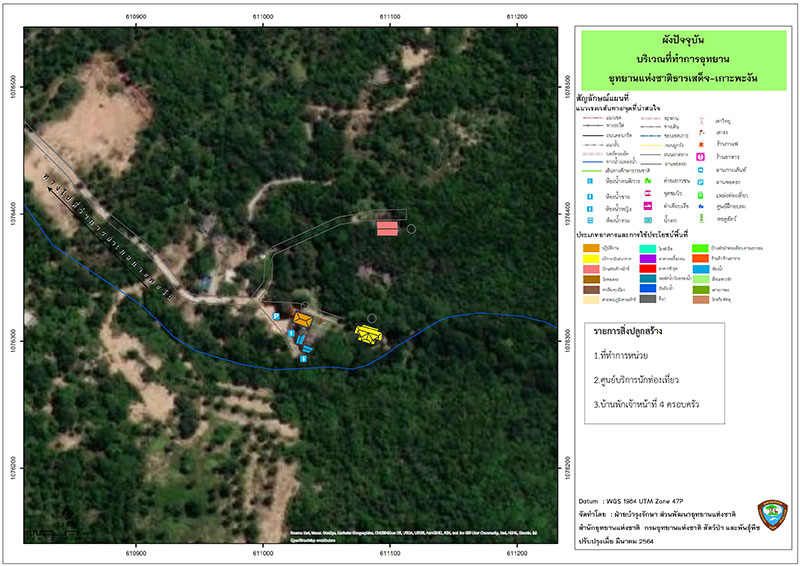Click the circle marker above the yellow building
800x566 pixels.
371,318
